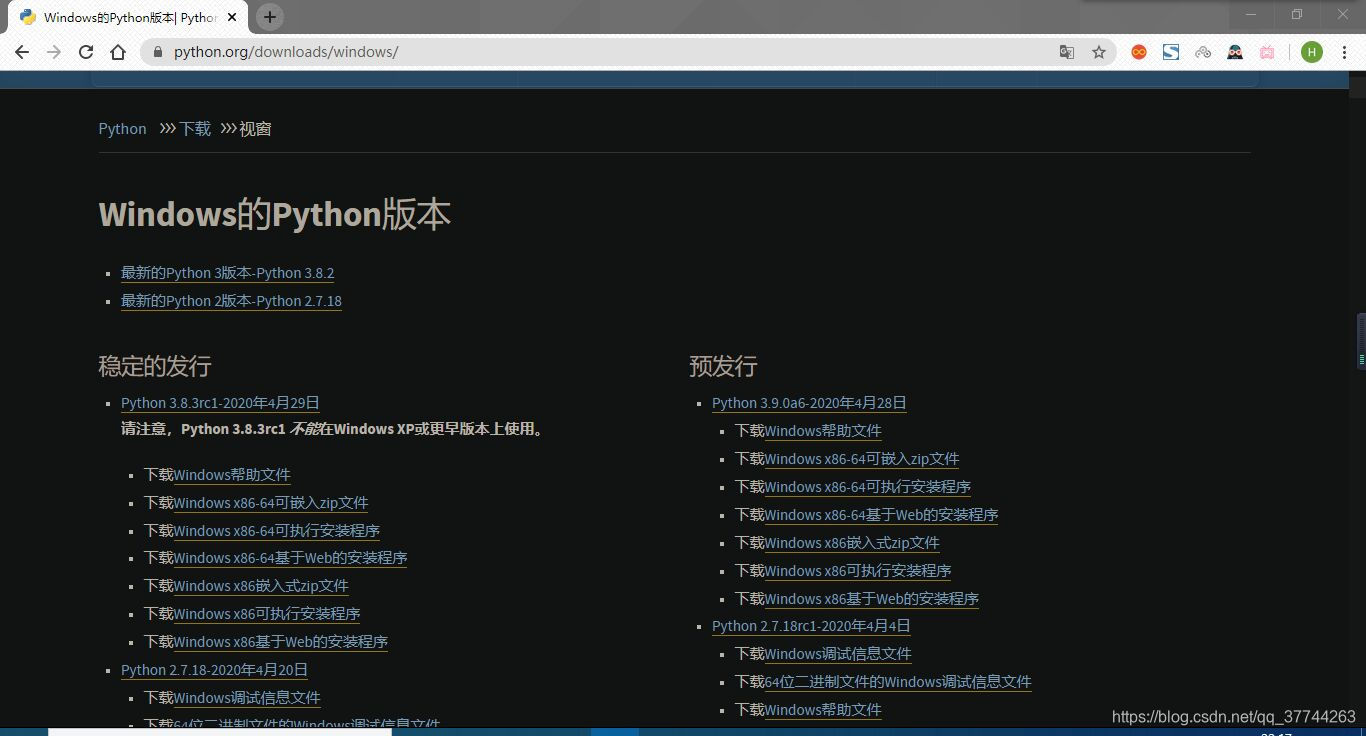This screenshot has width=1366, height=736.
Task: Open the pink TV extension
Action: (1267, 51)
